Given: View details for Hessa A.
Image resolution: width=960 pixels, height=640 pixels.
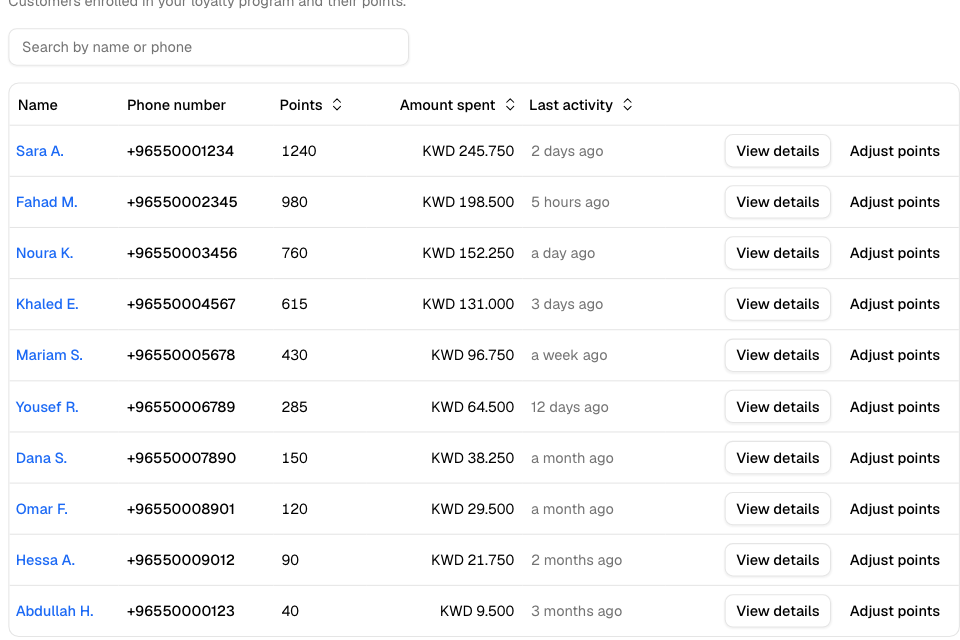Looking at the screenshot, I should tap(778, 560).
